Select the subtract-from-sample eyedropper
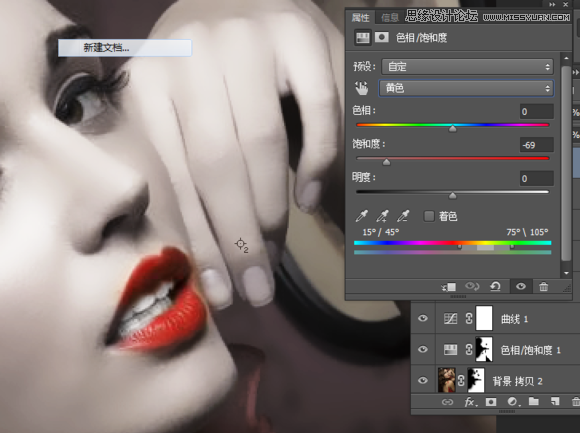This screenshot has height=433, width=580. 403,216
